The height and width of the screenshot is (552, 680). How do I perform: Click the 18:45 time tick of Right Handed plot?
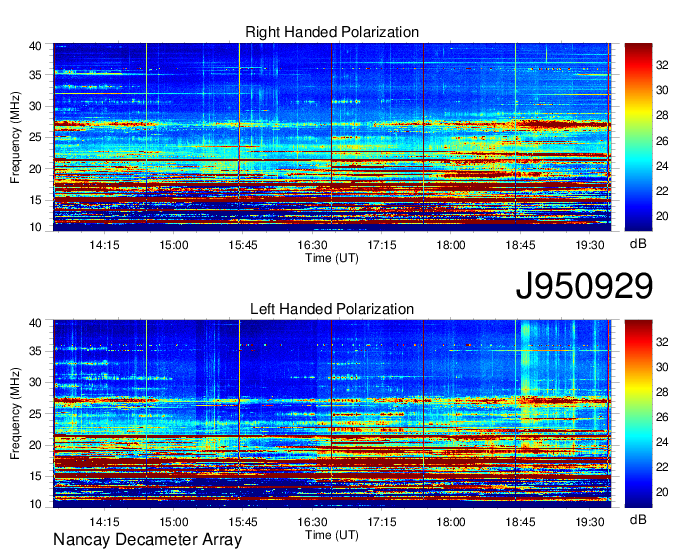[520, 245]
